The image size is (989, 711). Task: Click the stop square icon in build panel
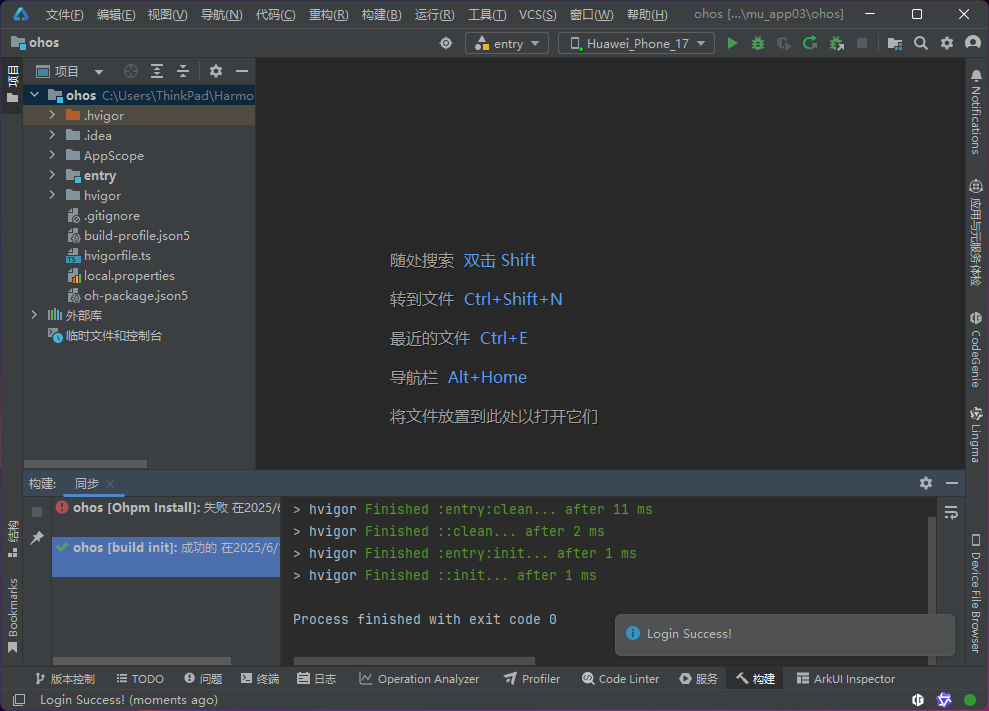37,512
